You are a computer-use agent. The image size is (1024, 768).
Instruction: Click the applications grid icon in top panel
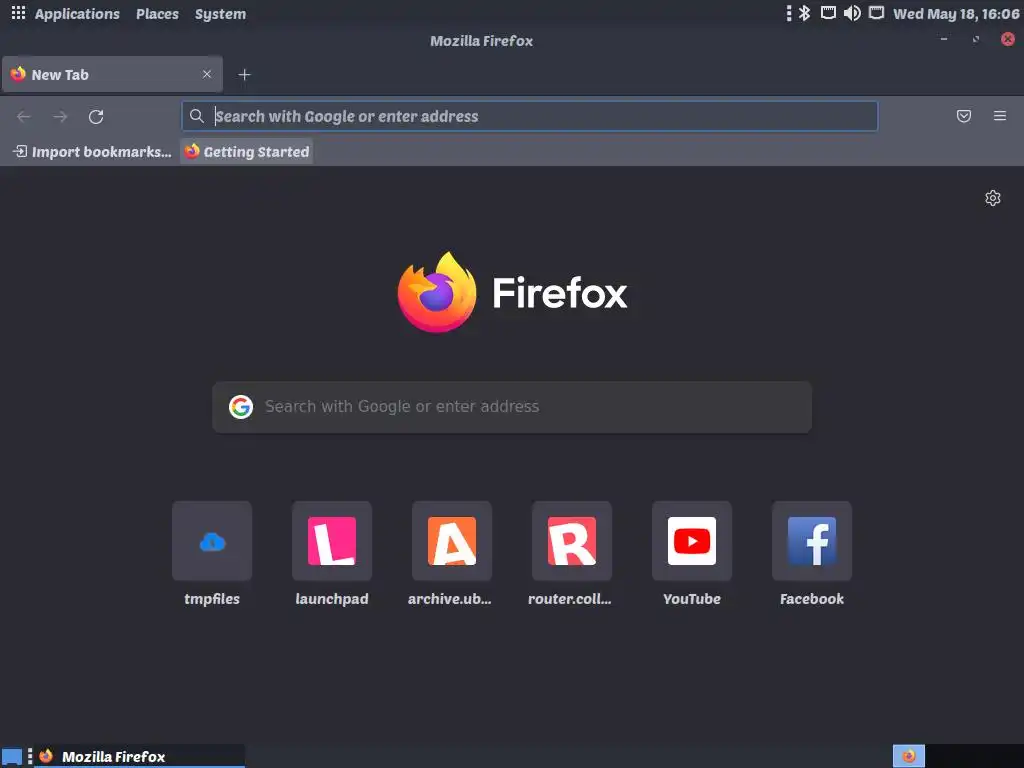click(18, 13)
